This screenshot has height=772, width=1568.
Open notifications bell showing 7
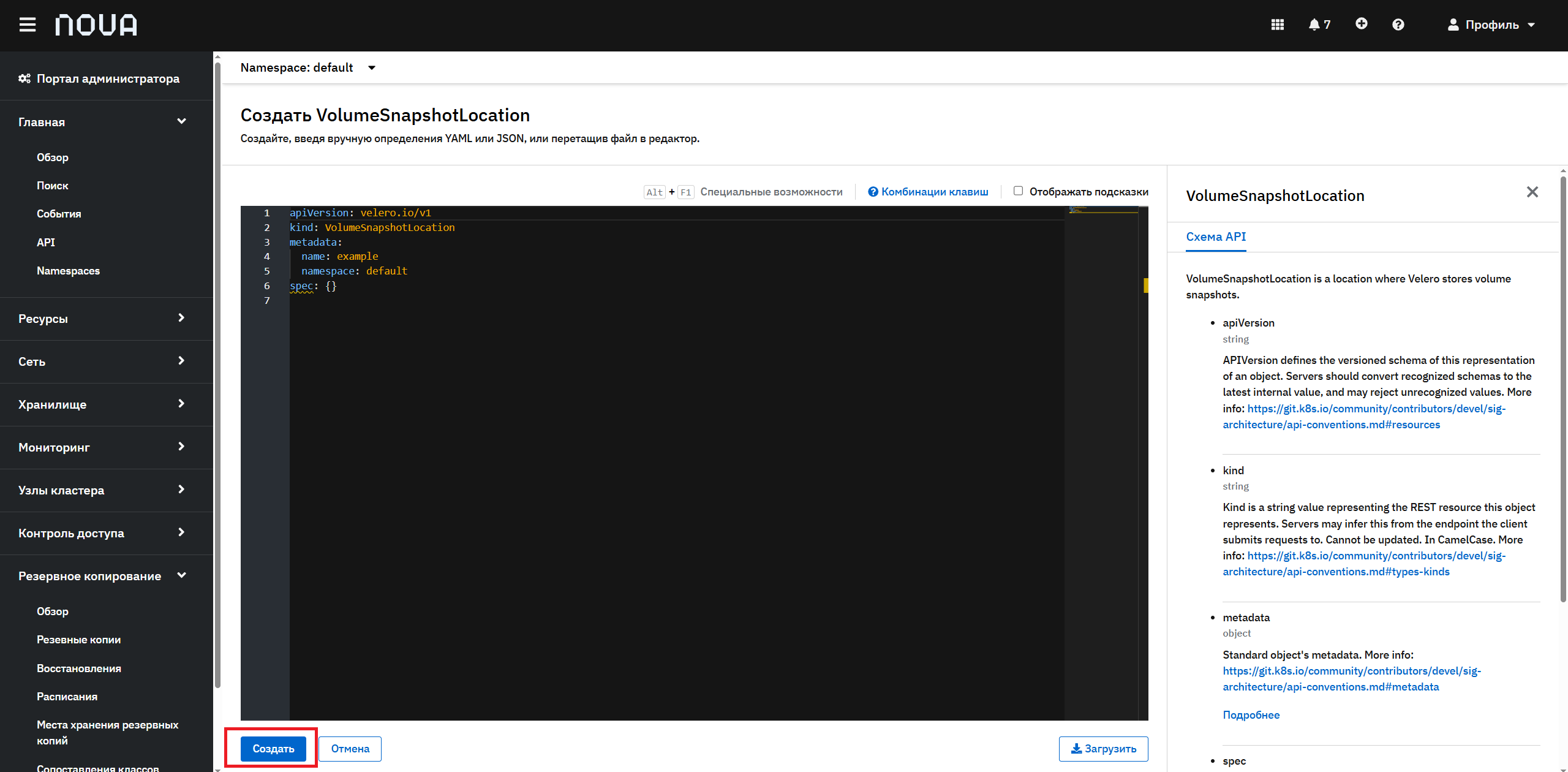point(1319,25)
